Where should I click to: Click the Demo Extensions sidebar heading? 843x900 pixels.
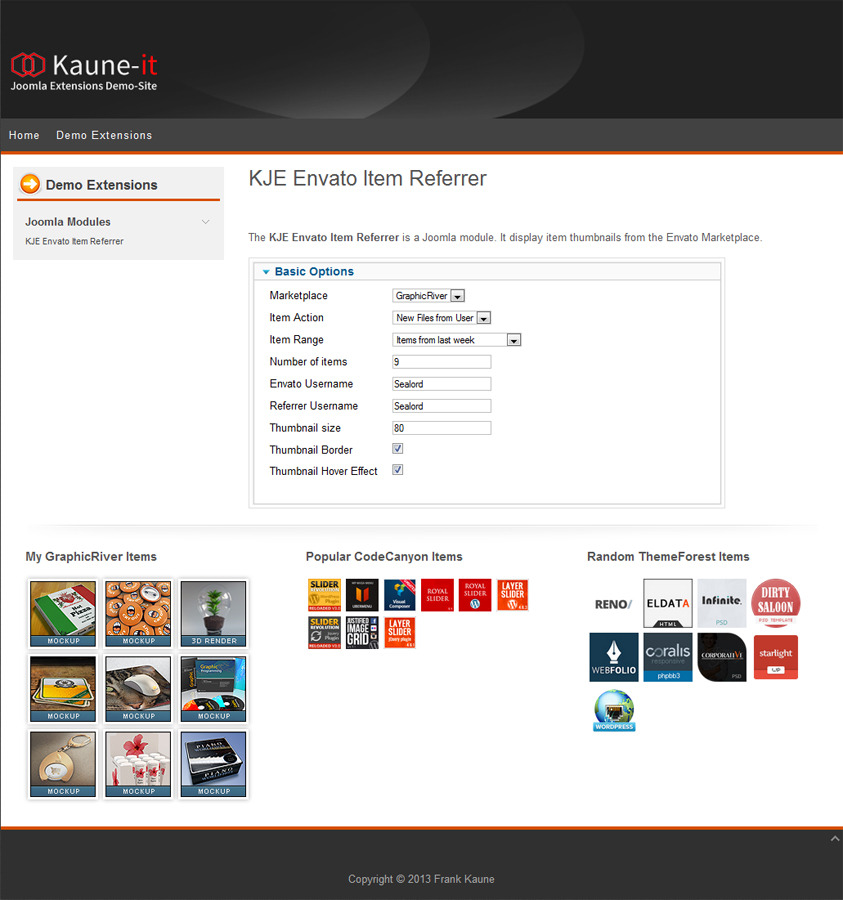(x=102, y=185)
